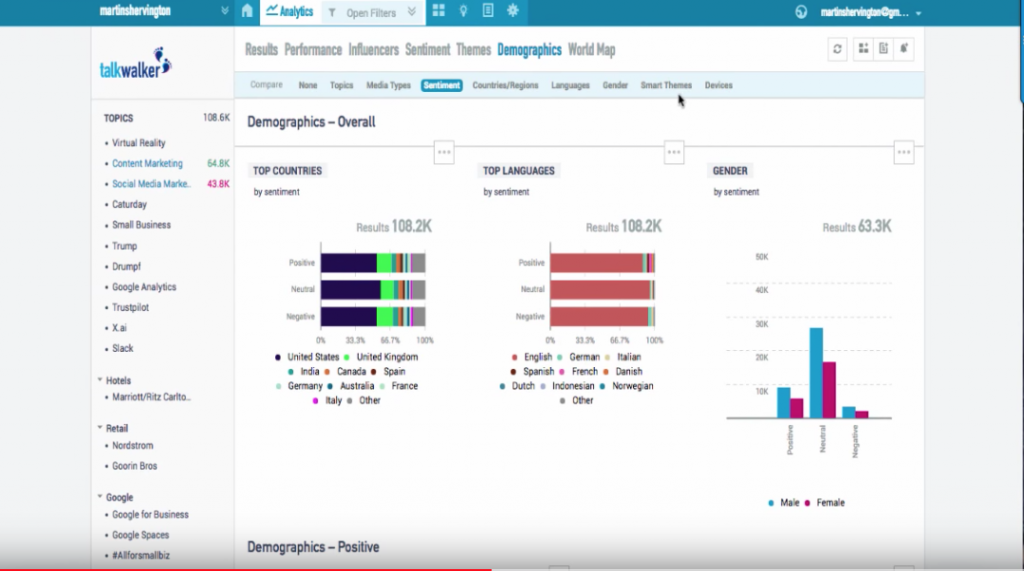Image resolution: width=1024 pixels, height=571 pixels.
Task: Compare by Gender option
Action: (615, 85)
